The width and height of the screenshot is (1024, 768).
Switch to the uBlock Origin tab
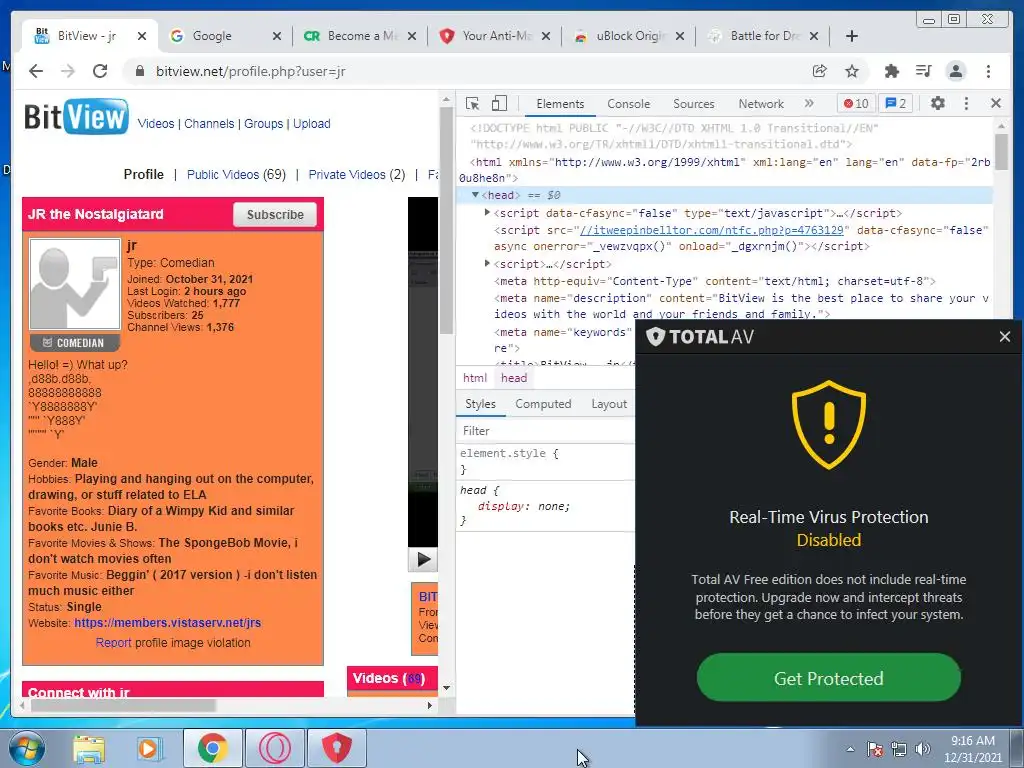(x=630, y=36)
